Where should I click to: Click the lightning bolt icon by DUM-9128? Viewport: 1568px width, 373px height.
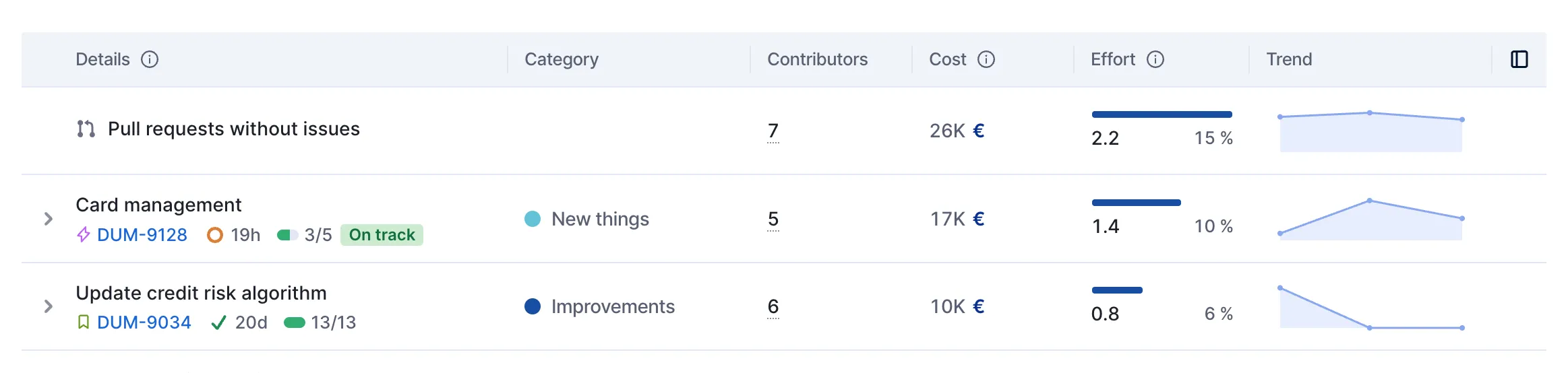point(84,234)
